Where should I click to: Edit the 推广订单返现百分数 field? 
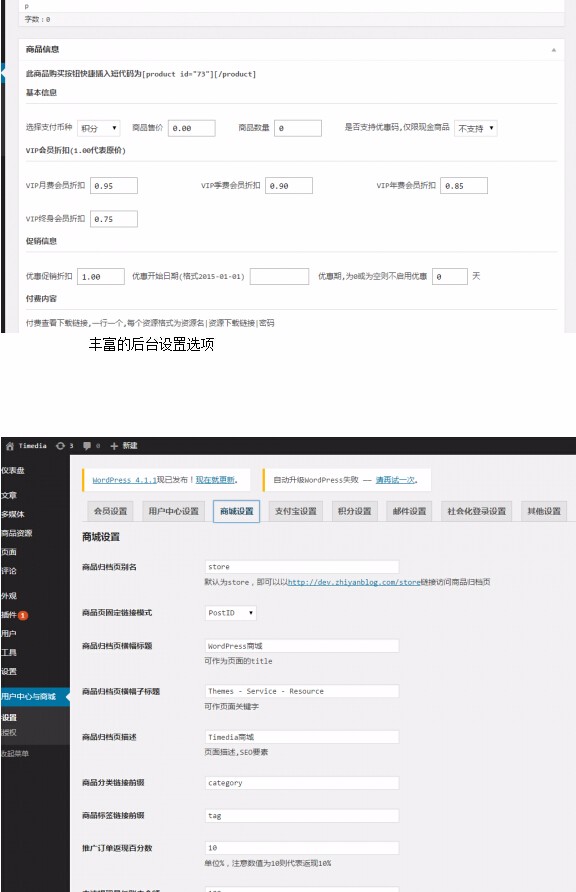tap(302, 848)
